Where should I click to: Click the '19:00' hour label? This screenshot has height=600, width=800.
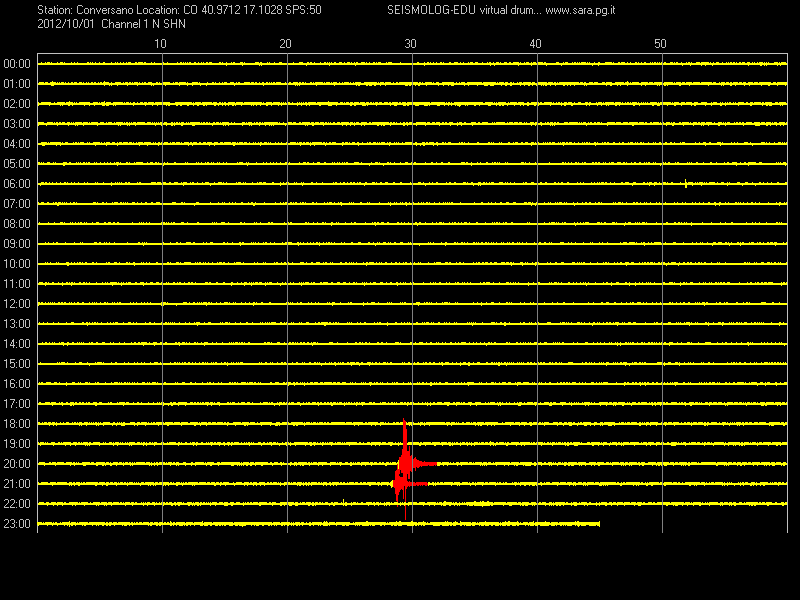point(17,444)
